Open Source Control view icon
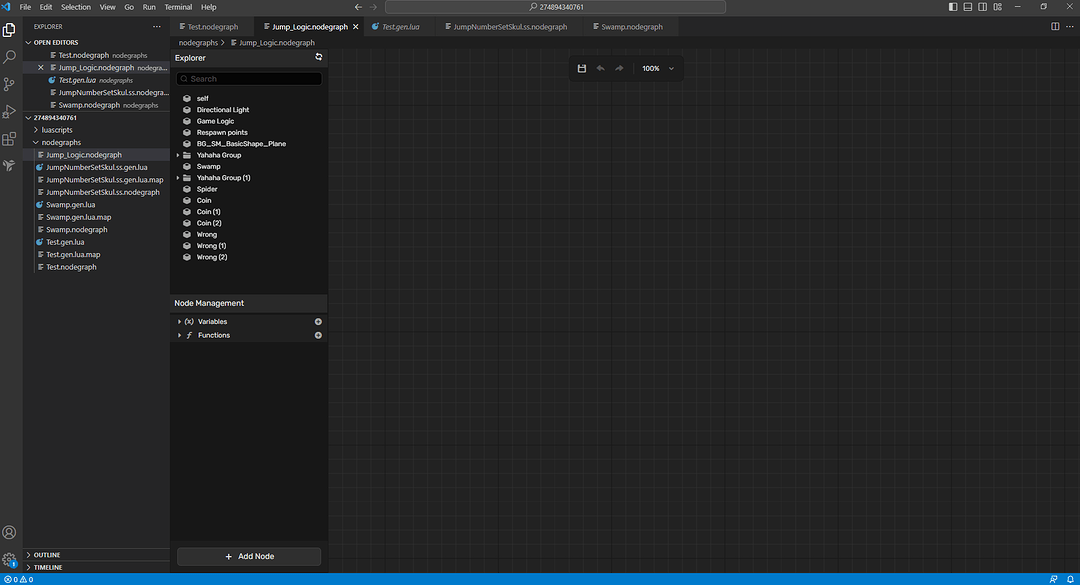The image size is (1080, 585). coord(9,84)
